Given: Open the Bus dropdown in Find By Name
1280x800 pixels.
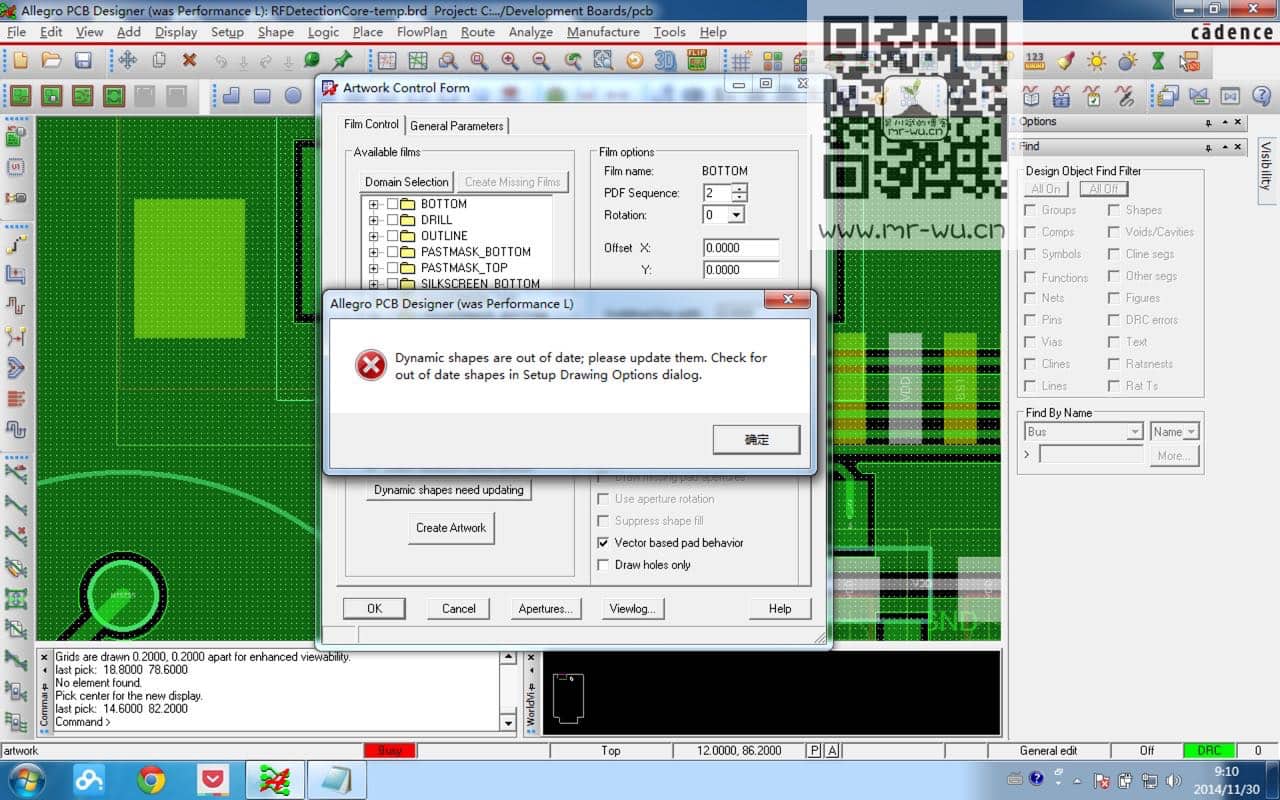Looking at the screenshot, I should (1134, 432).
